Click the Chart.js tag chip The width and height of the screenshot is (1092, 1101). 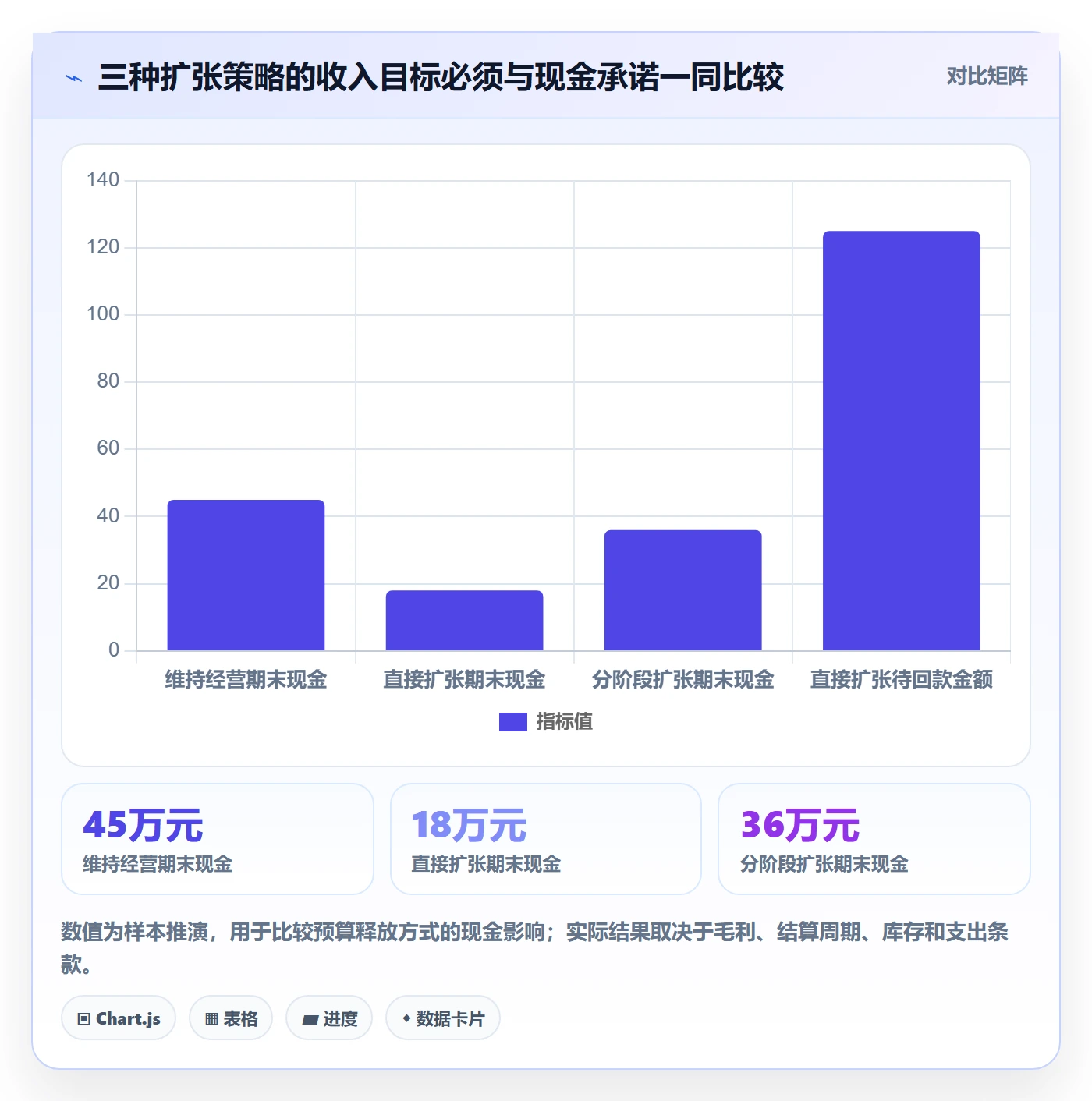pos(119,1018)
